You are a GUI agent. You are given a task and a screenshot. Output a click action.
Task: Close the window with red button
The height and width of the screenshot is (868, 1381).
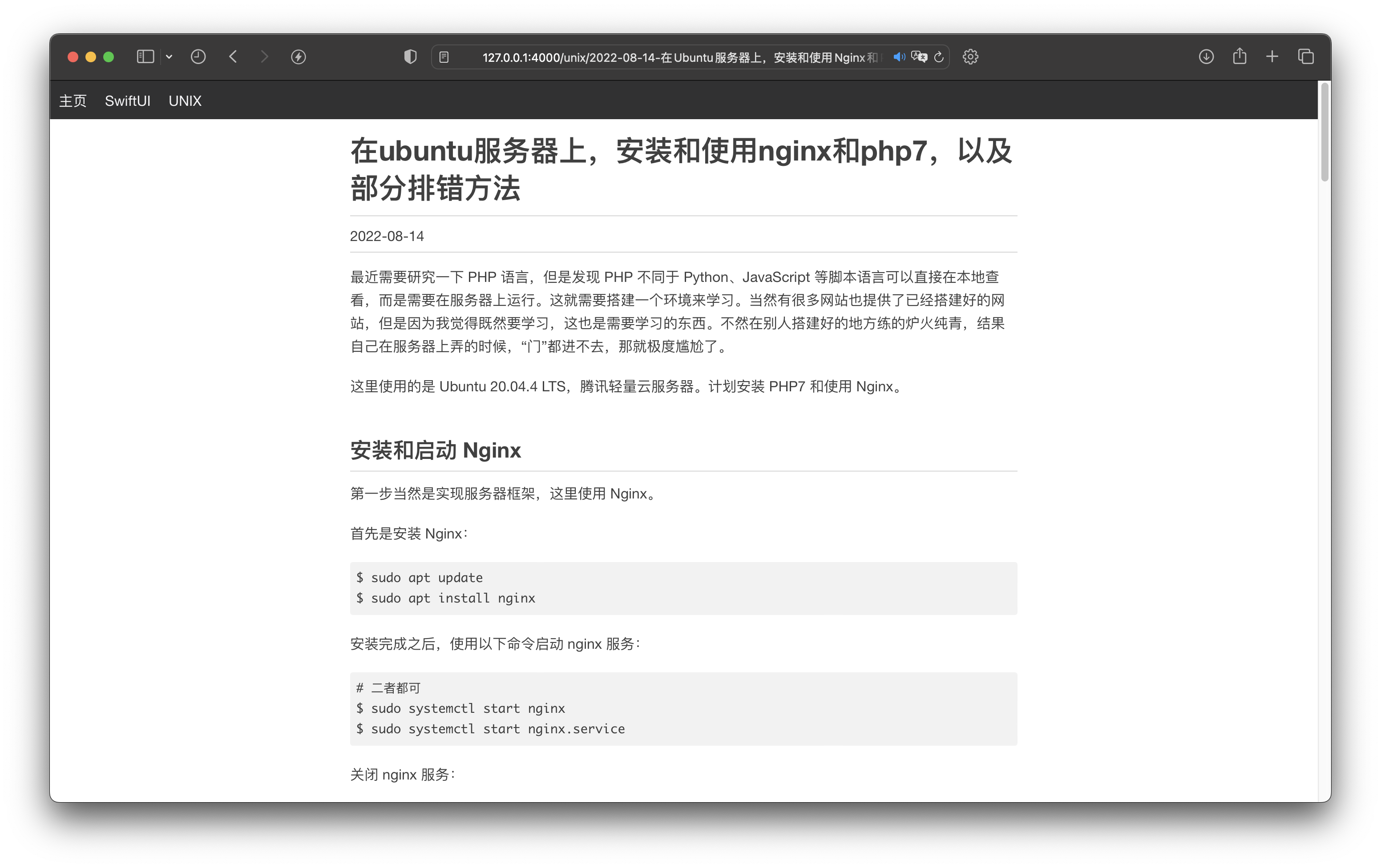tap(73, 57)
